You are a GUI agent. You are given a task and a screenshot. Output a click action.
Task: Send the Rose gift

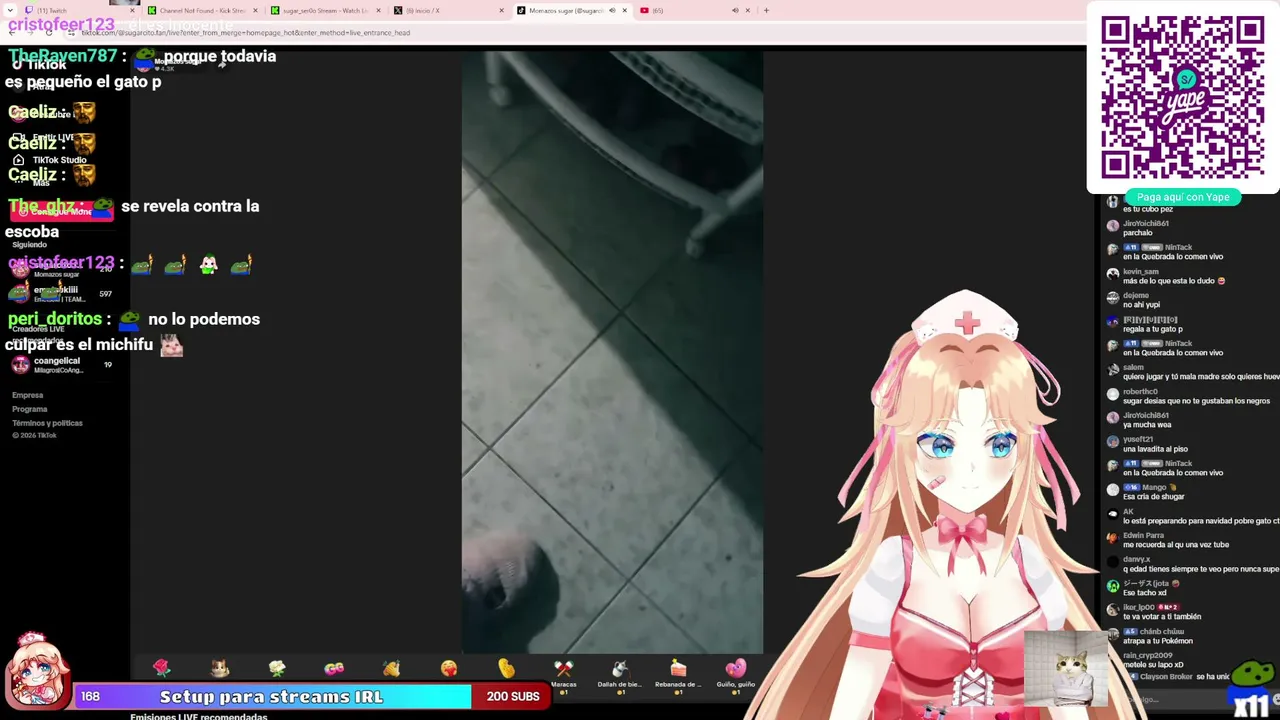click(x=162, y=669)
